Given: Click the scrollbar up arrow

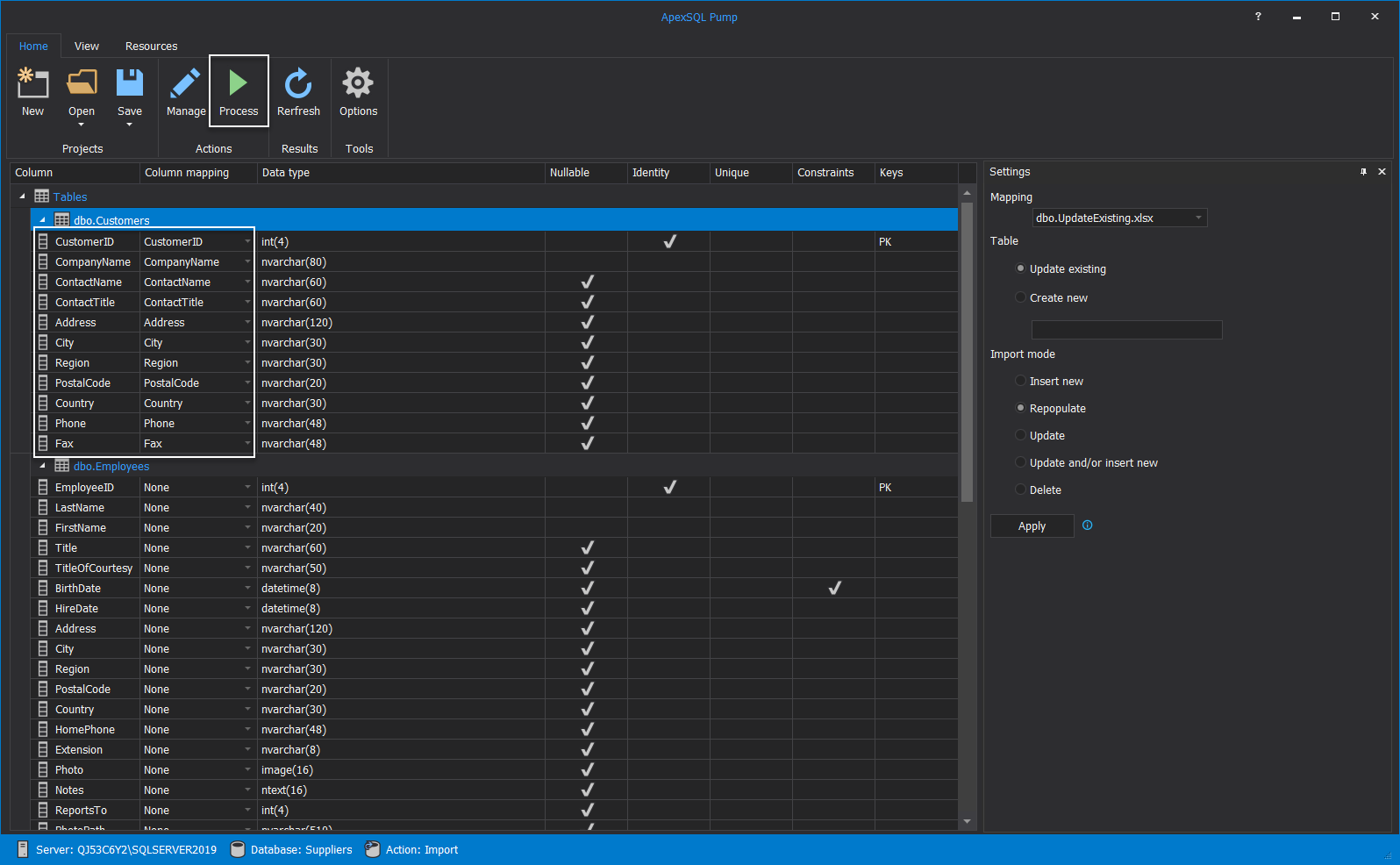Looking at the screenshot, I should click(x=967, y=193).
